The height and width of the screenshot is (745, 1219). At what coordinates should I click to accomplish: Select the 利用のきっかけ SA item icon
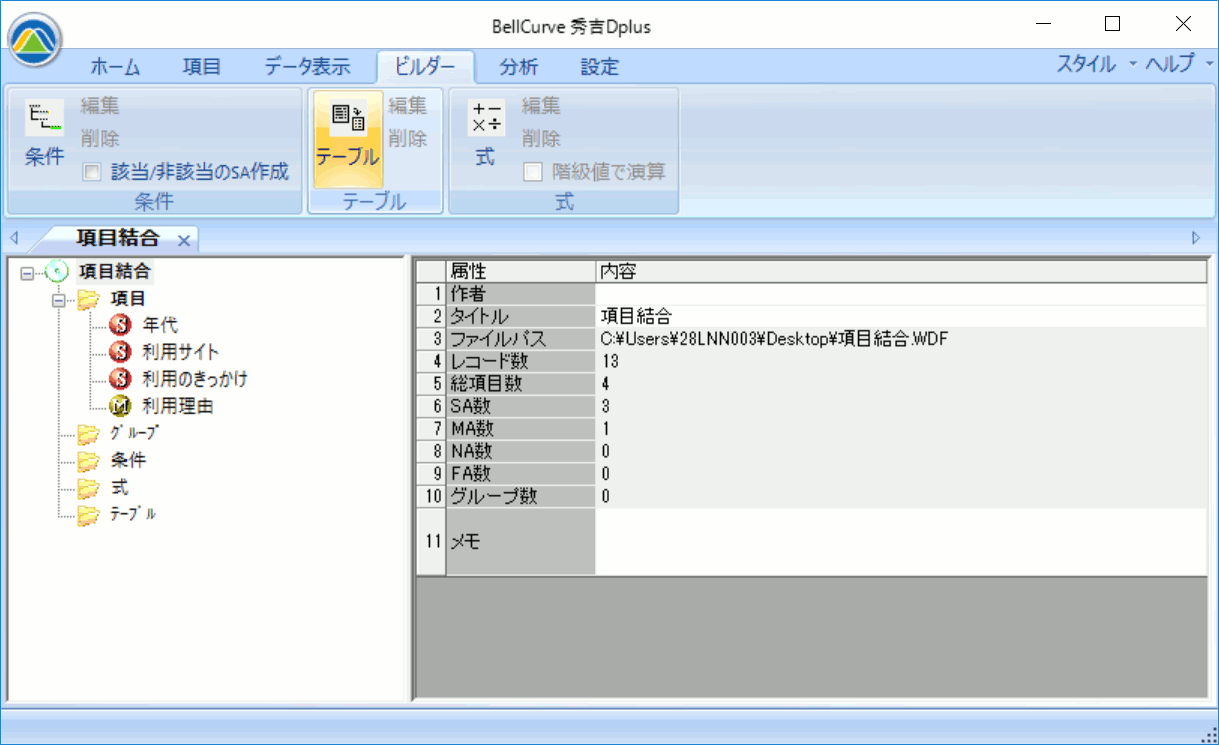coord(121,379)
